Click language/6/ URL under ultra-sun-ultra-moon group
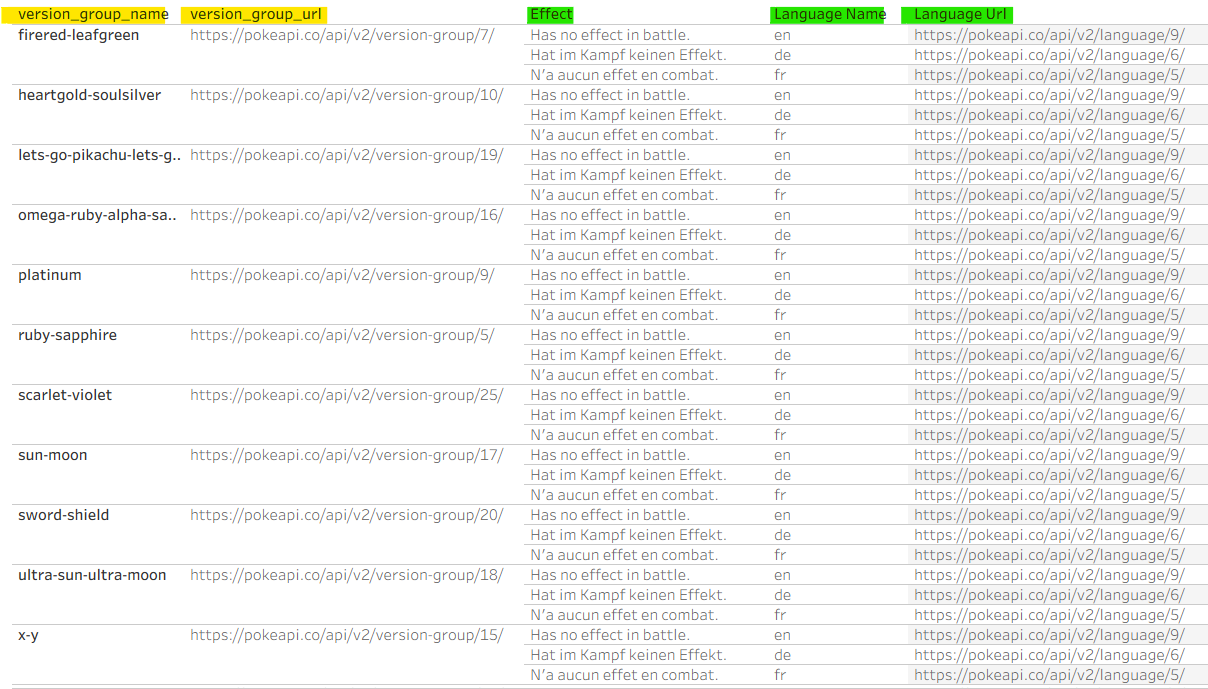Image resolution: width=1208 pixels, height=689 pixels. coord(1049,595)
